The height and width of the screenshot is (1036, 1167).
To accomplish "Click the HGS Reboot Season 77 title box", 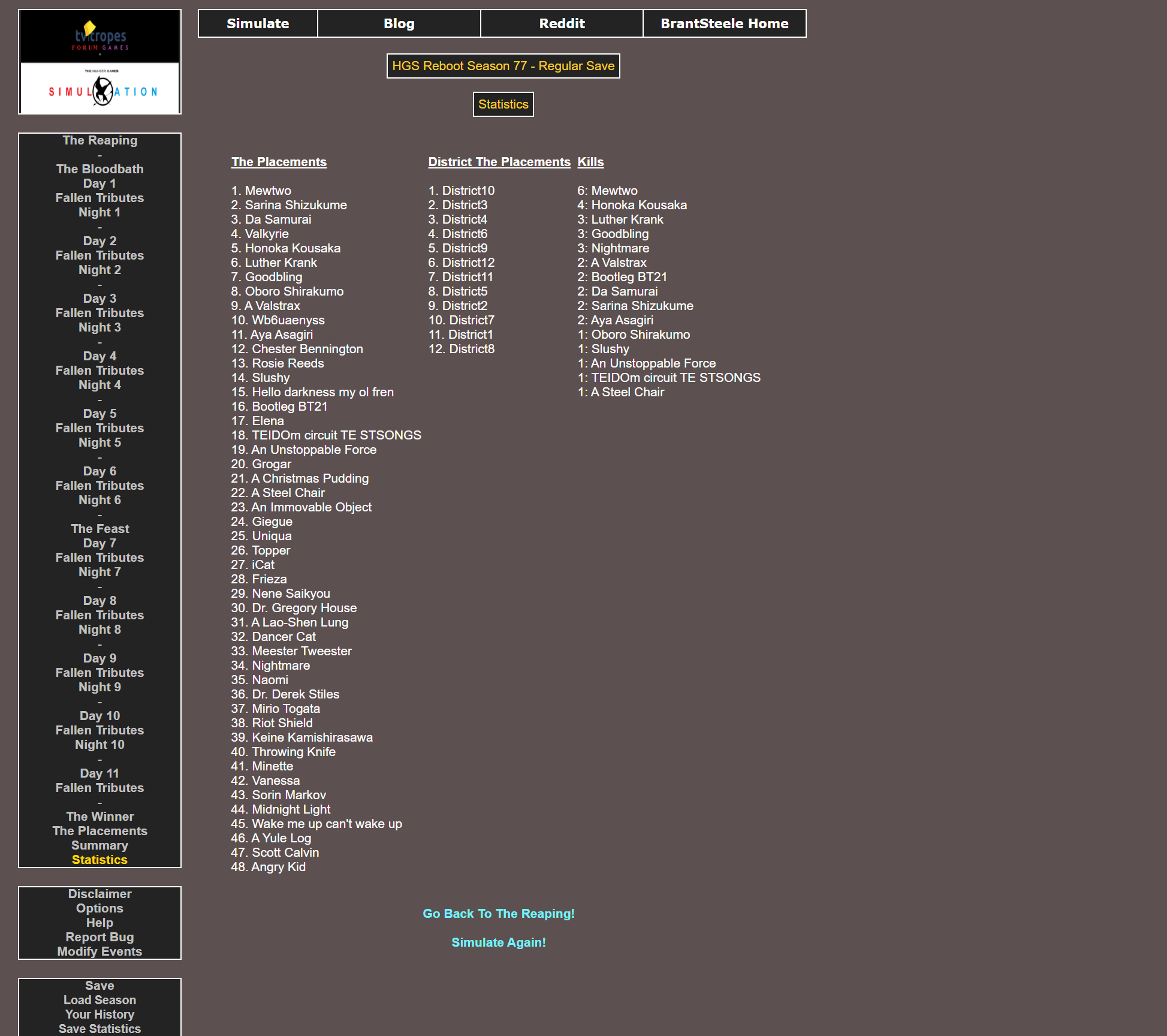I will [503, 66].
